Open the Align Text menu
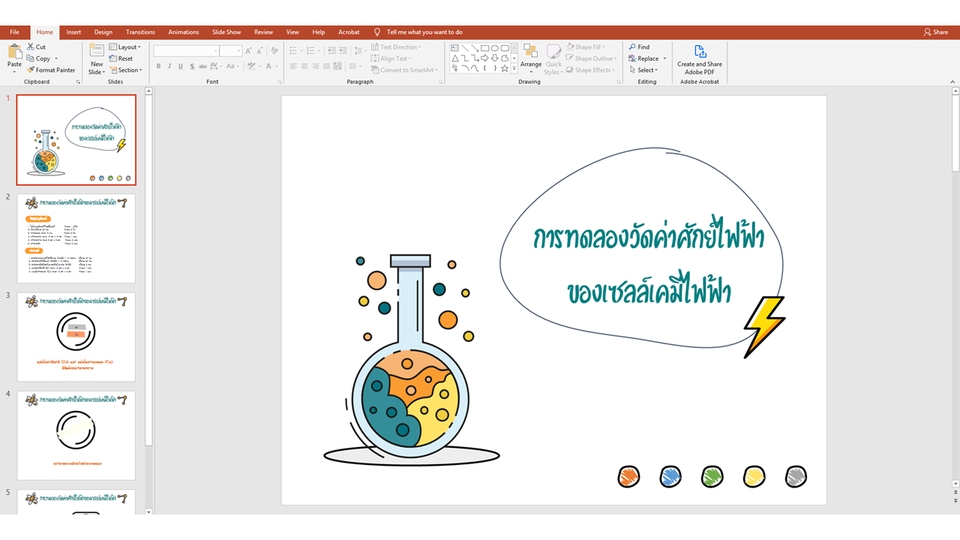The height and width of the screenshot is (540, 960). (390, 58)
